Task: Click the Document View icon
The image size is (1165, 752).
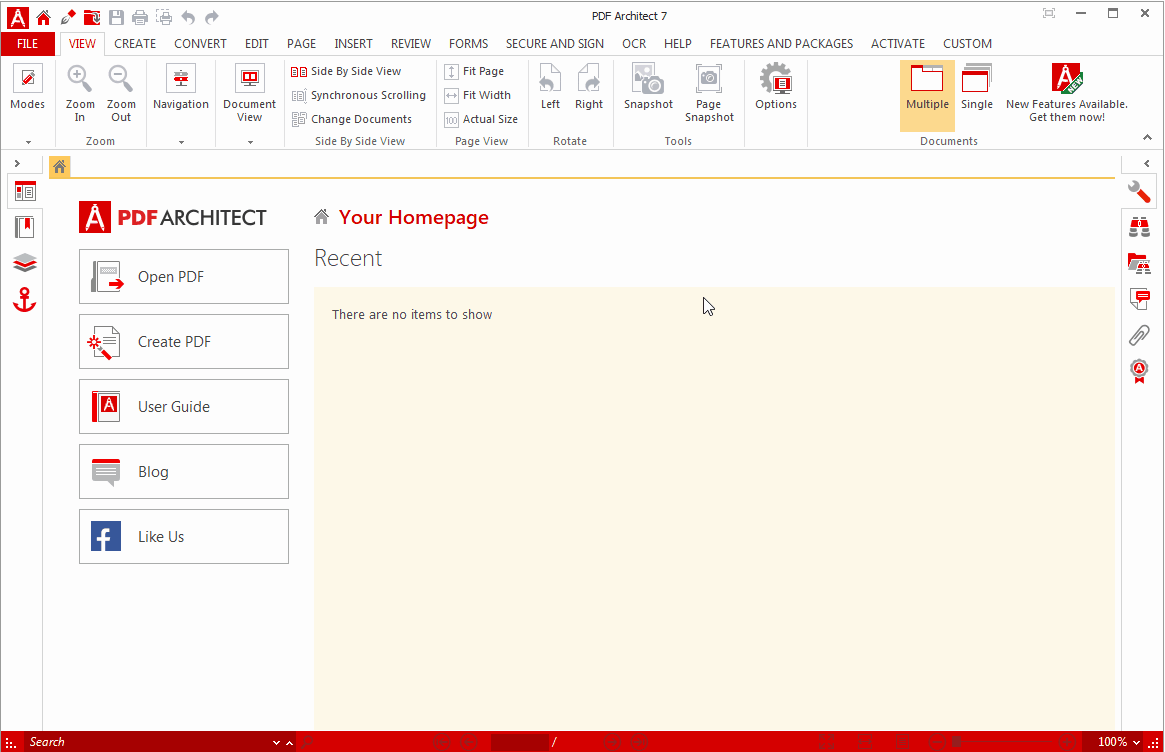Action: [x=250, y=79]
